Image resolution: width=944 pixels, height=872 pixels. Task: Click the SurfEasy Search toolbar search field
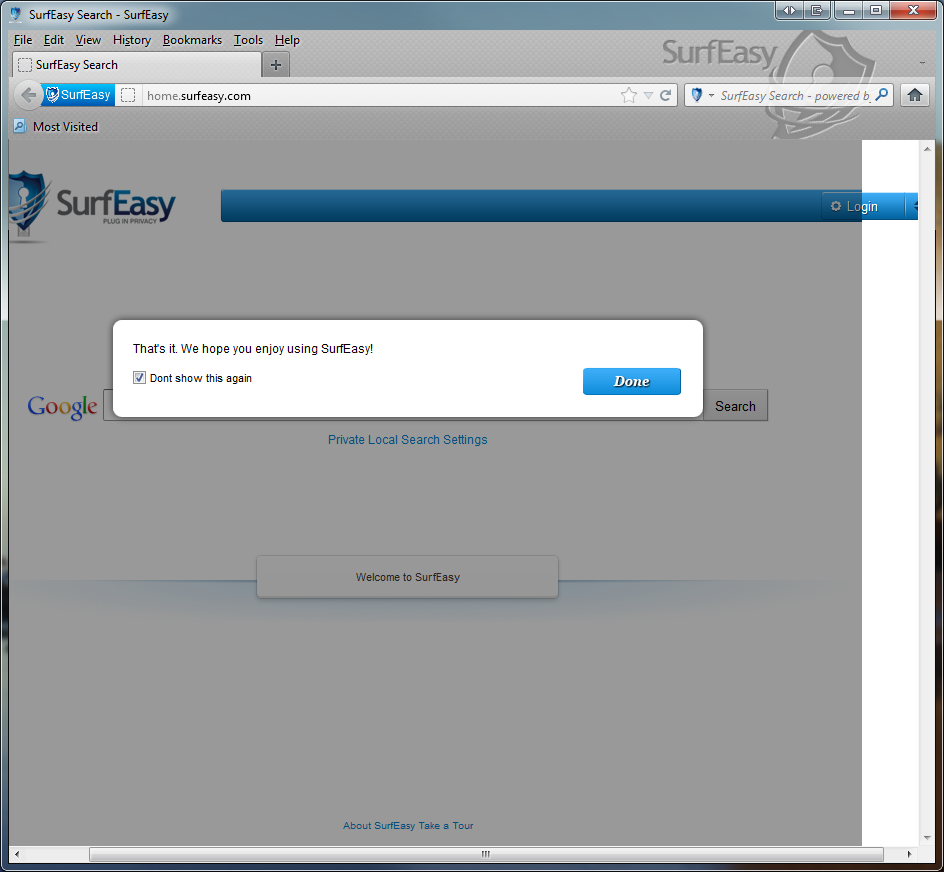pyautogui.click(x=795, y=95)
